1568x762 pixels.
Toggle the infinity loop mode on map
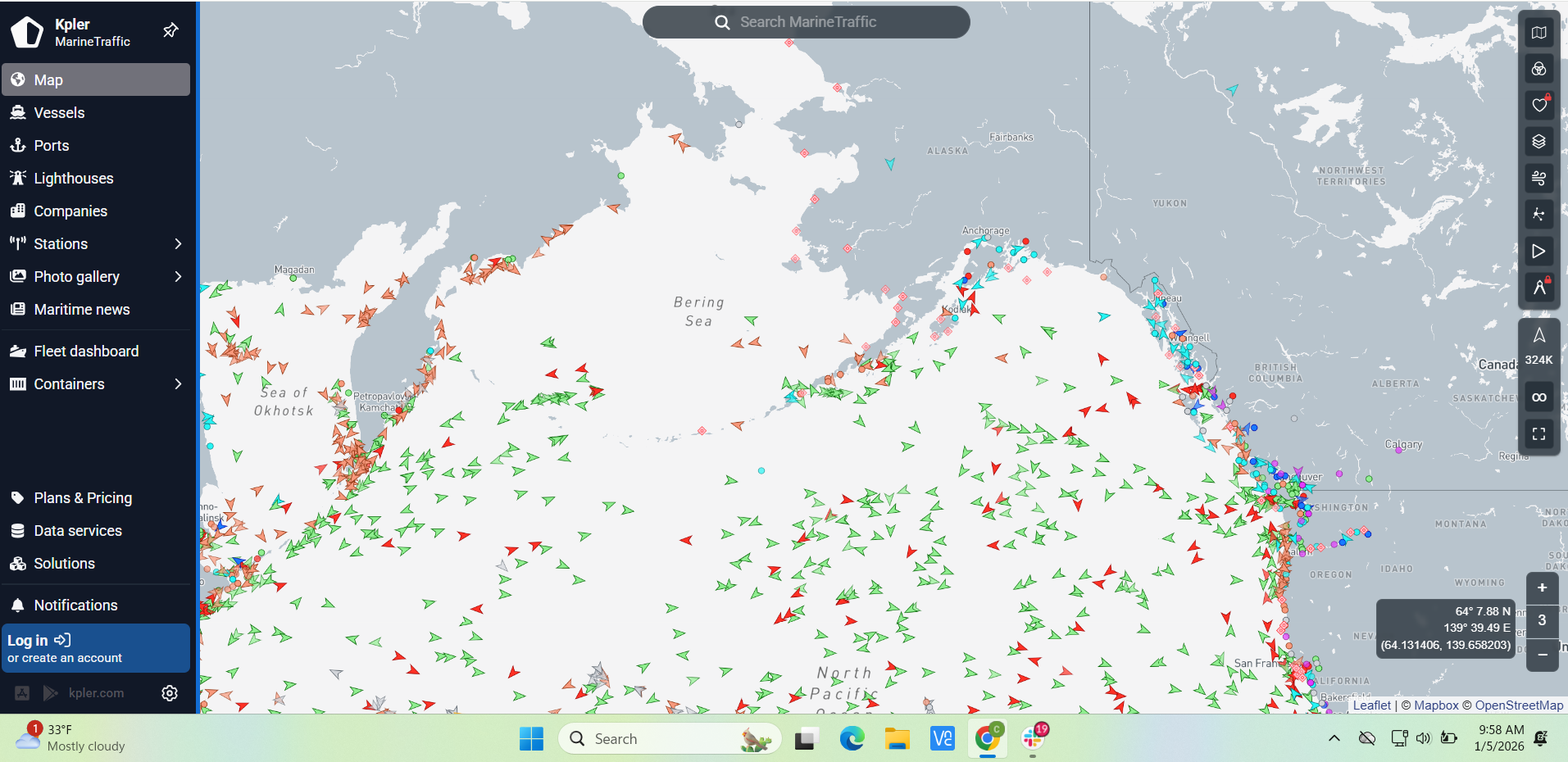pyautogui.click(x=1538, y=396)
